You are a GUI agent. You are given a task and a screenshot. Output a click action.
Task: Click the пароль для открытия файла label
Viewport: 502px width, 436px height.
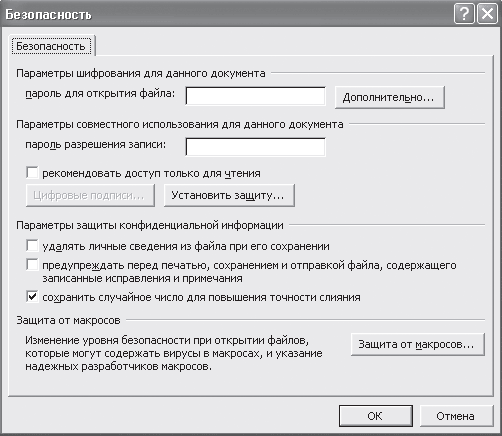click(x=100, y=94)
